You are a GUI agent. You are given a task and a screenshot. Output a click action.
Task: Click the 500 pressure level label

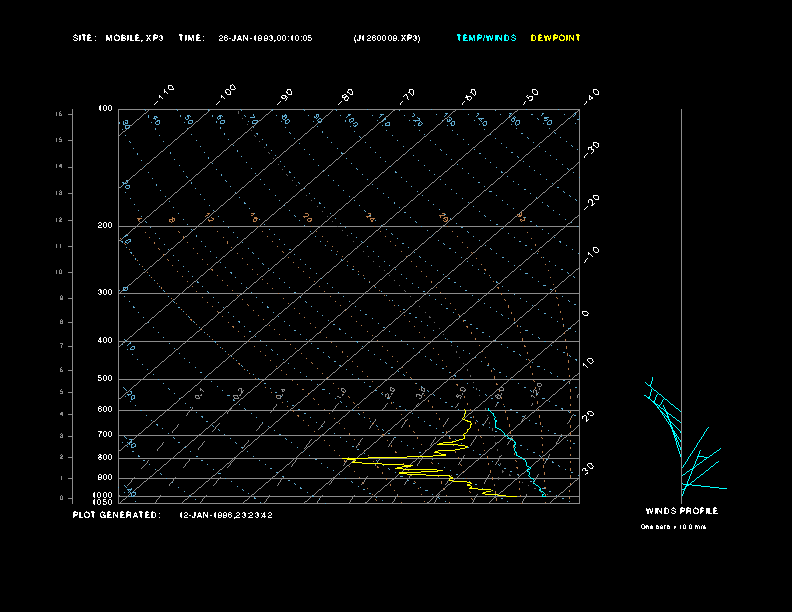(105, 378)
